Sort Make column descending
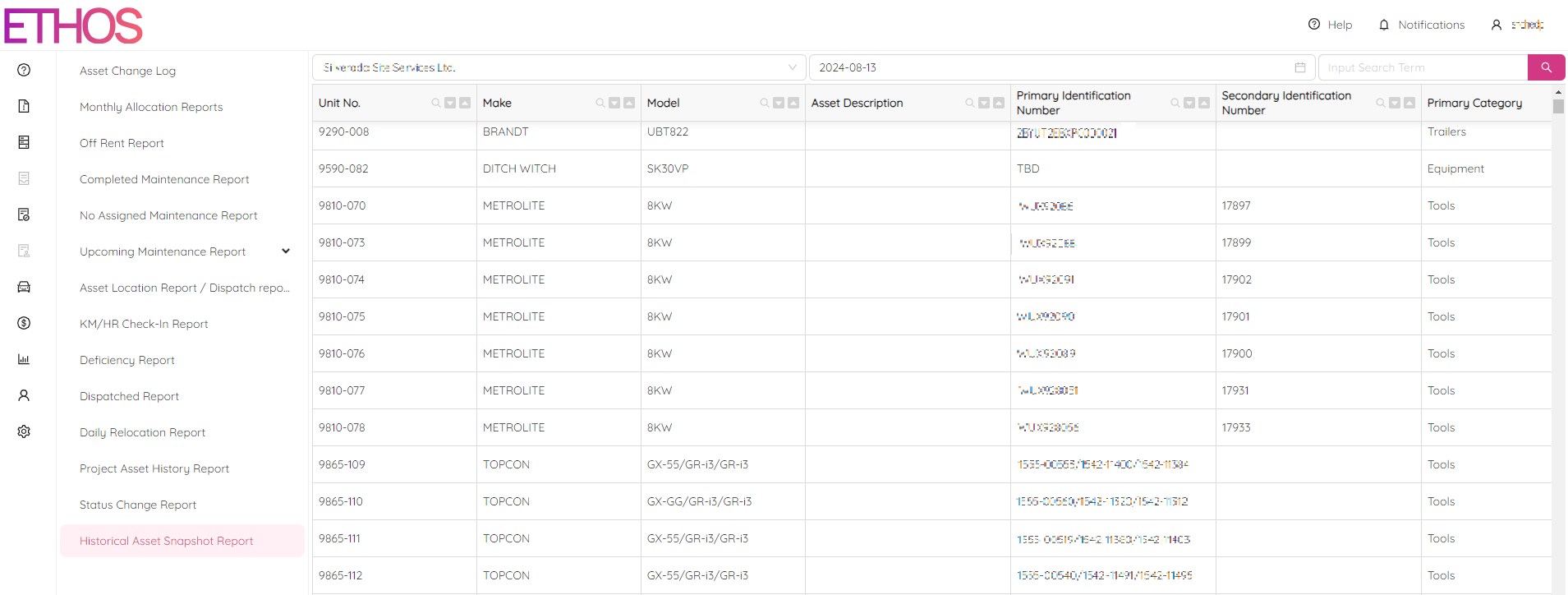 click(x=614, y=103)
